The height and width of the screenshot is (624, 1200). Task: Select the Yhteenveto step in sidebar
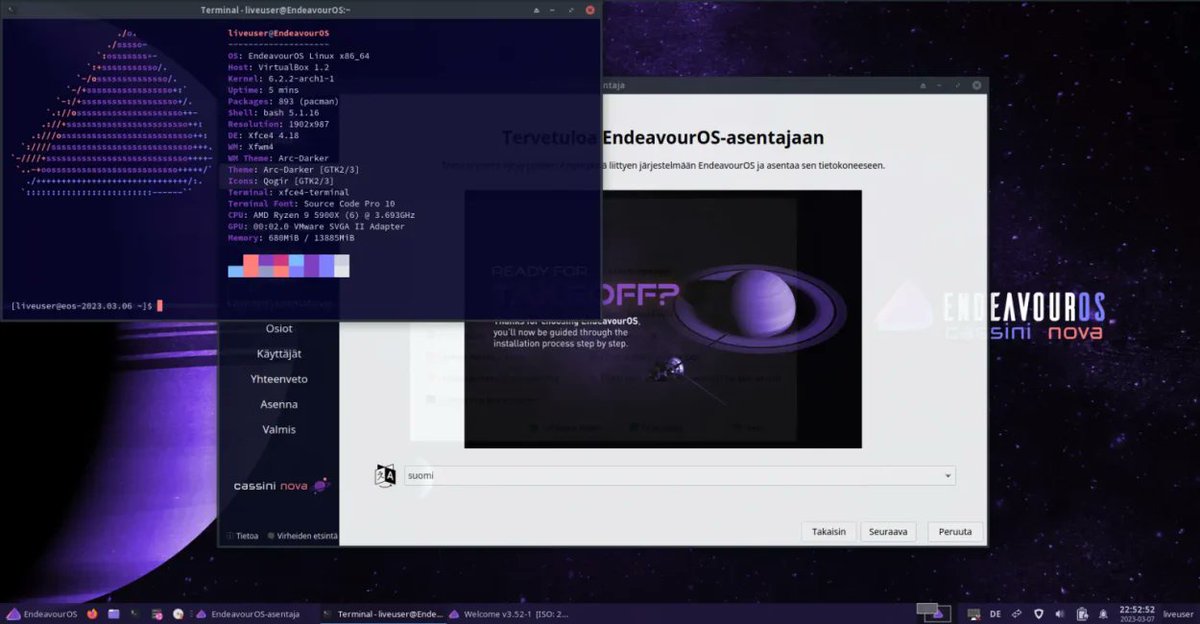[279, 379]
